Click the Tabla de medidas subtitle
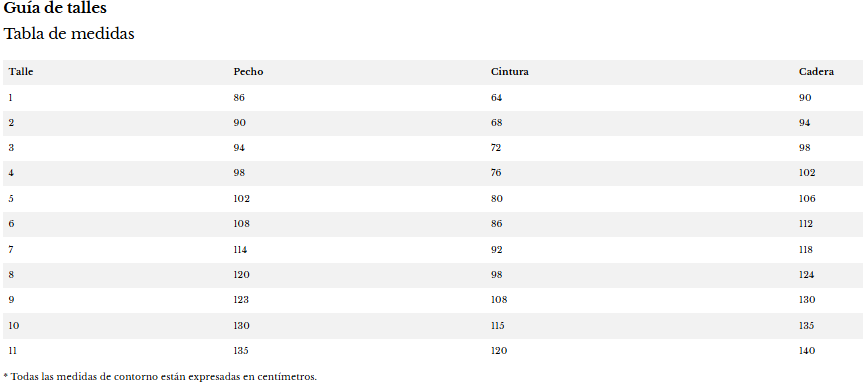This screenshot has width=863, height=389. click(69, 34)
